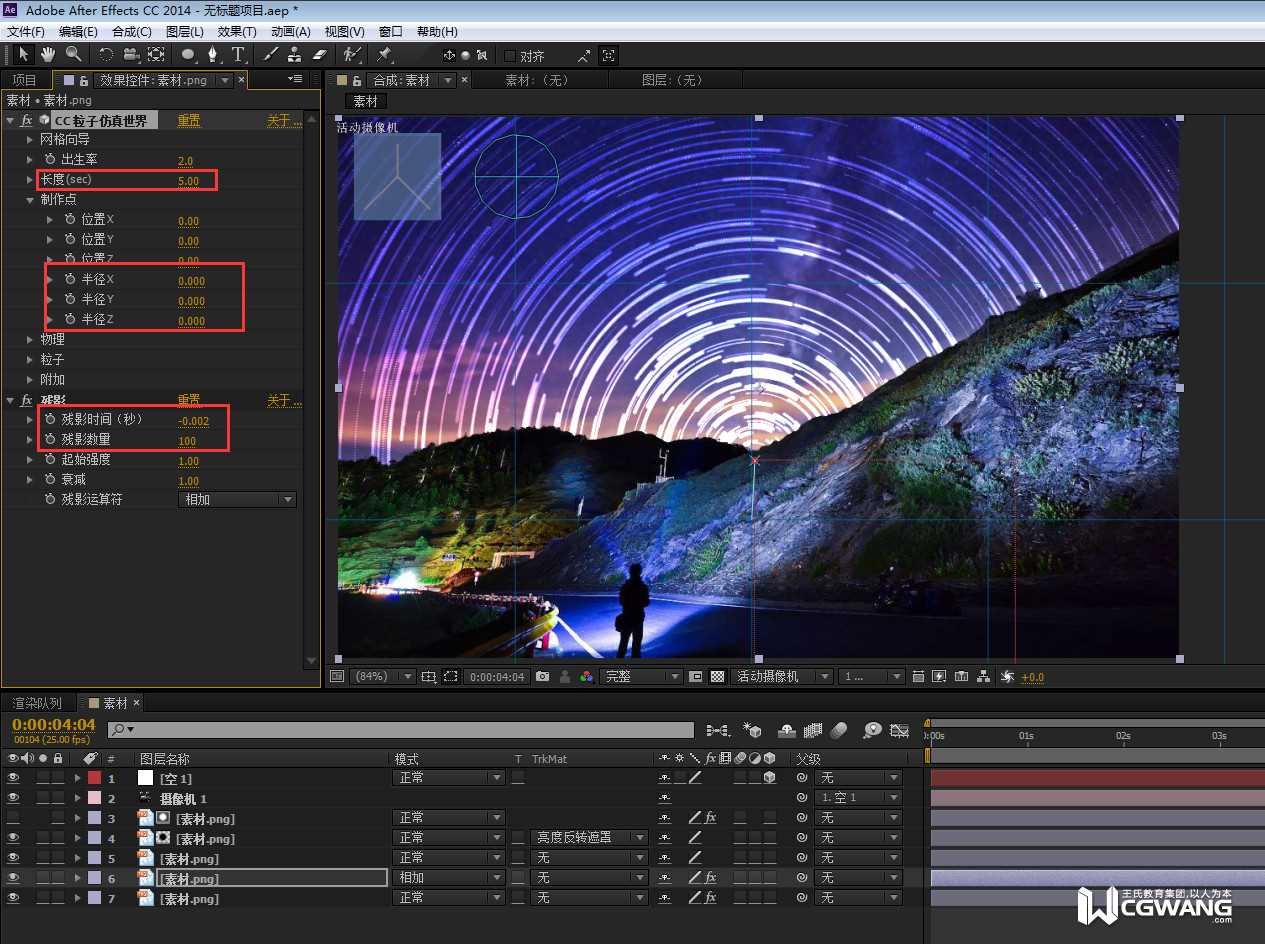
Task: Open TrkMat dropdown showing 亮度反转遮罩
Action: (x=589, y=838)
